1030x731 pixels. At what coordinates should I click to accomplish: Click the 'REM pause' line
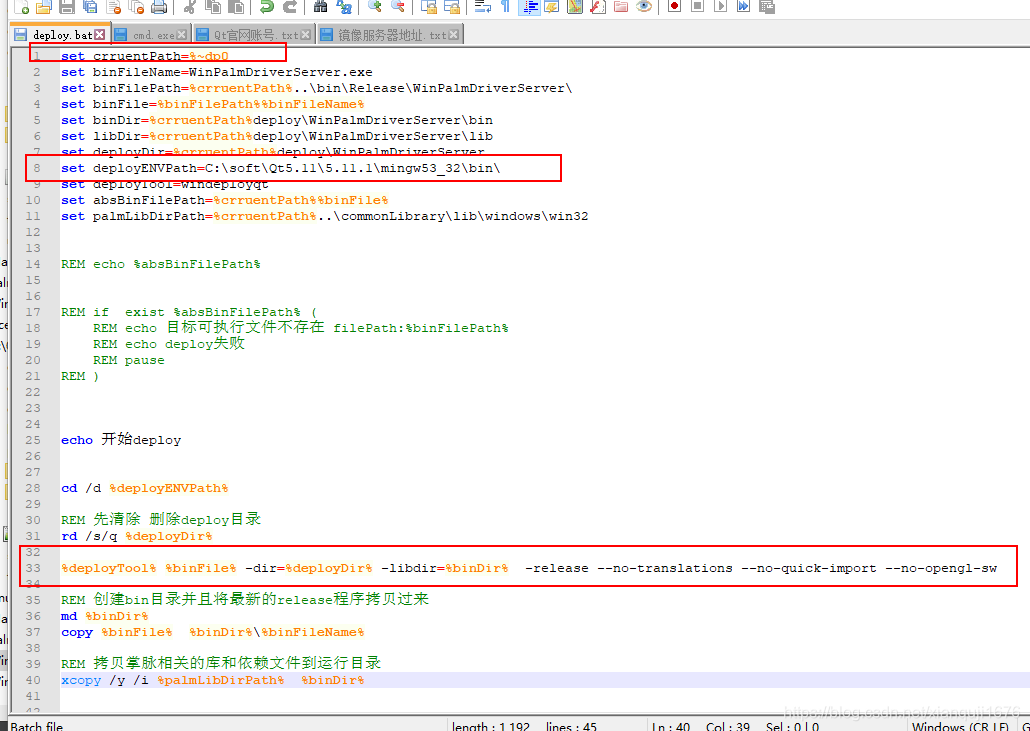[128, 360]
